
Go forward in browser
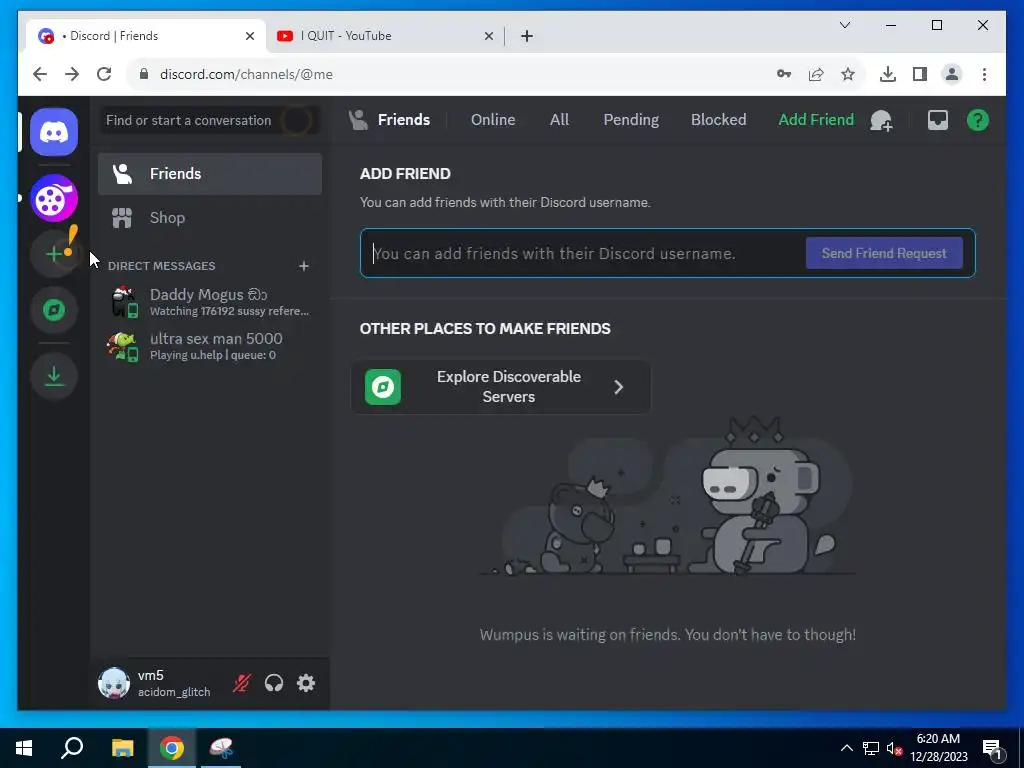tap(72, 74)
